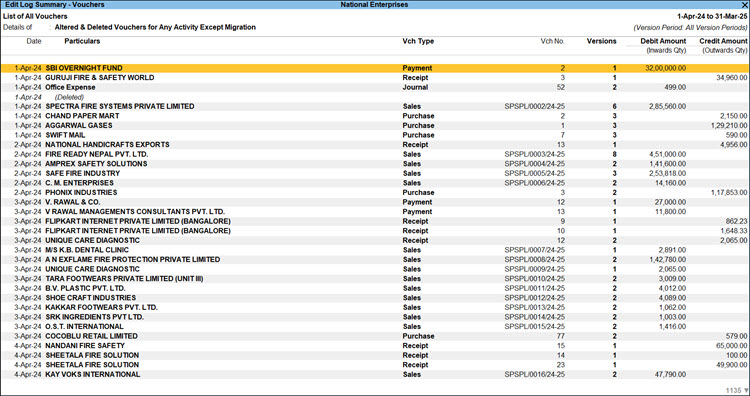Click the Vch No. column header
The height and width of the screenshot is (396, 750).
[x=552, y=41]
